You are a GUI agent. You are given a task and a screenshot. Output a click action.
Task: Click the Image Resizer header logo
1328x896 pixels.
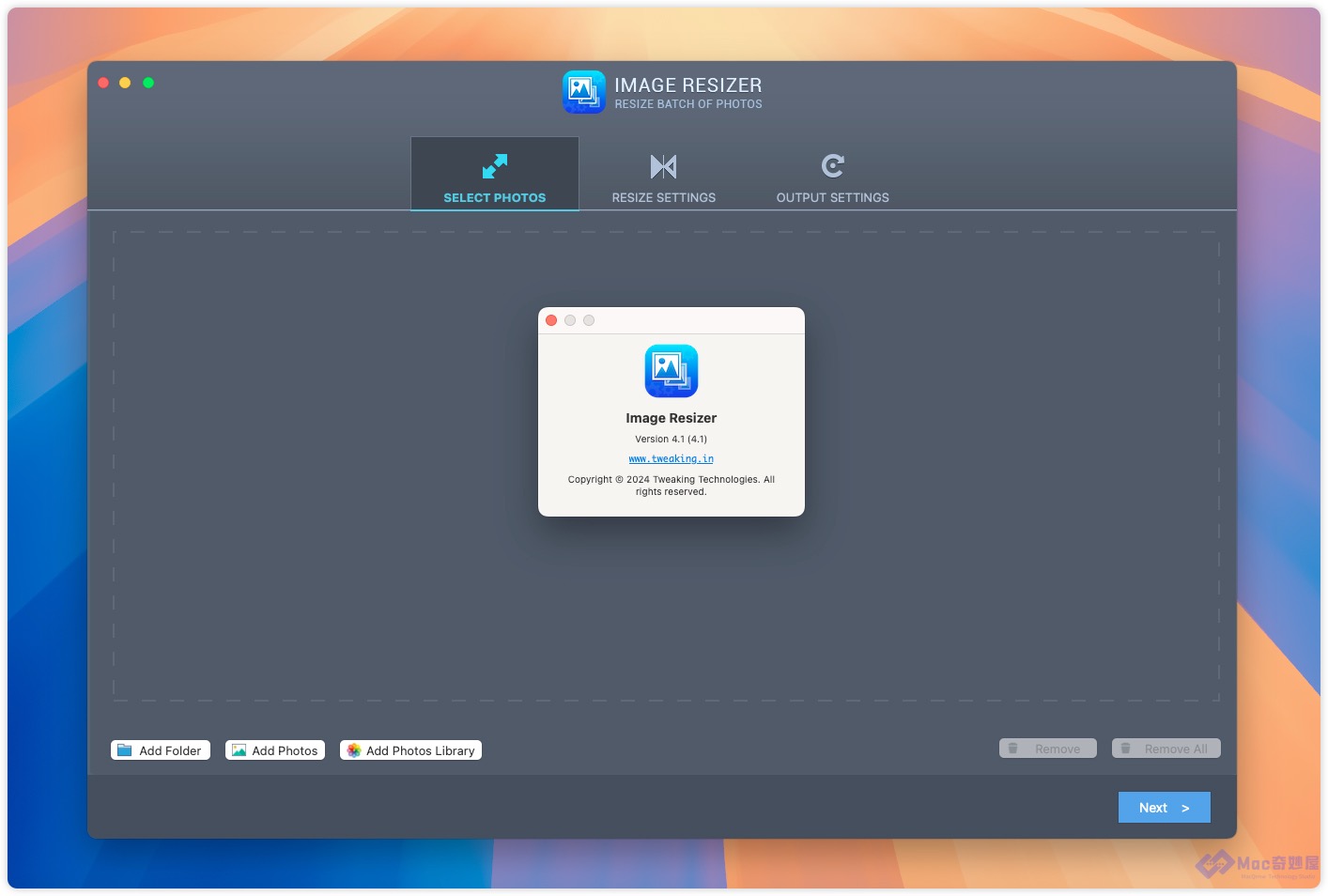point(584,92)
